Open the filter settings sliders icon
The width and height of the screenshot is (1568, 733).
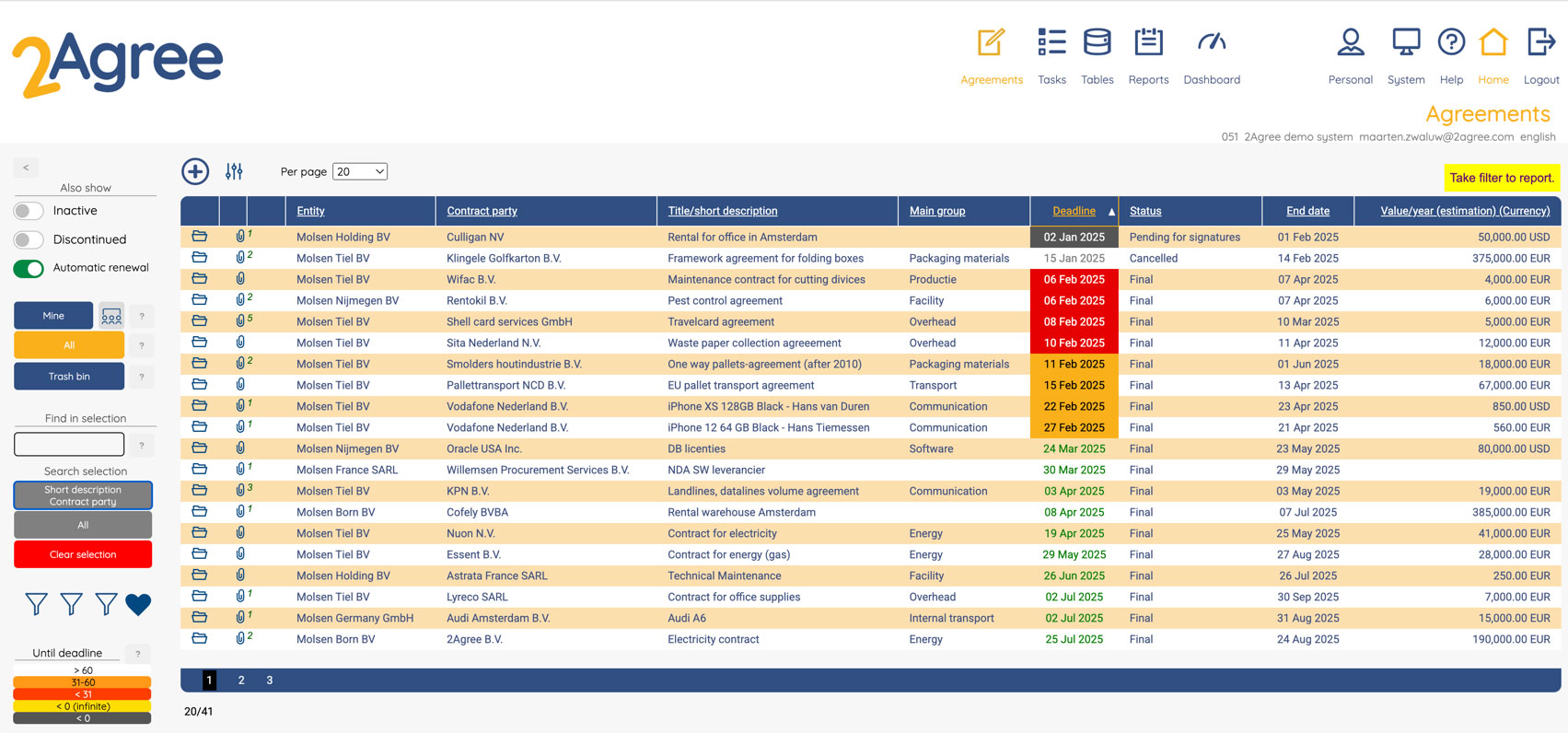[x=234, y=171]
